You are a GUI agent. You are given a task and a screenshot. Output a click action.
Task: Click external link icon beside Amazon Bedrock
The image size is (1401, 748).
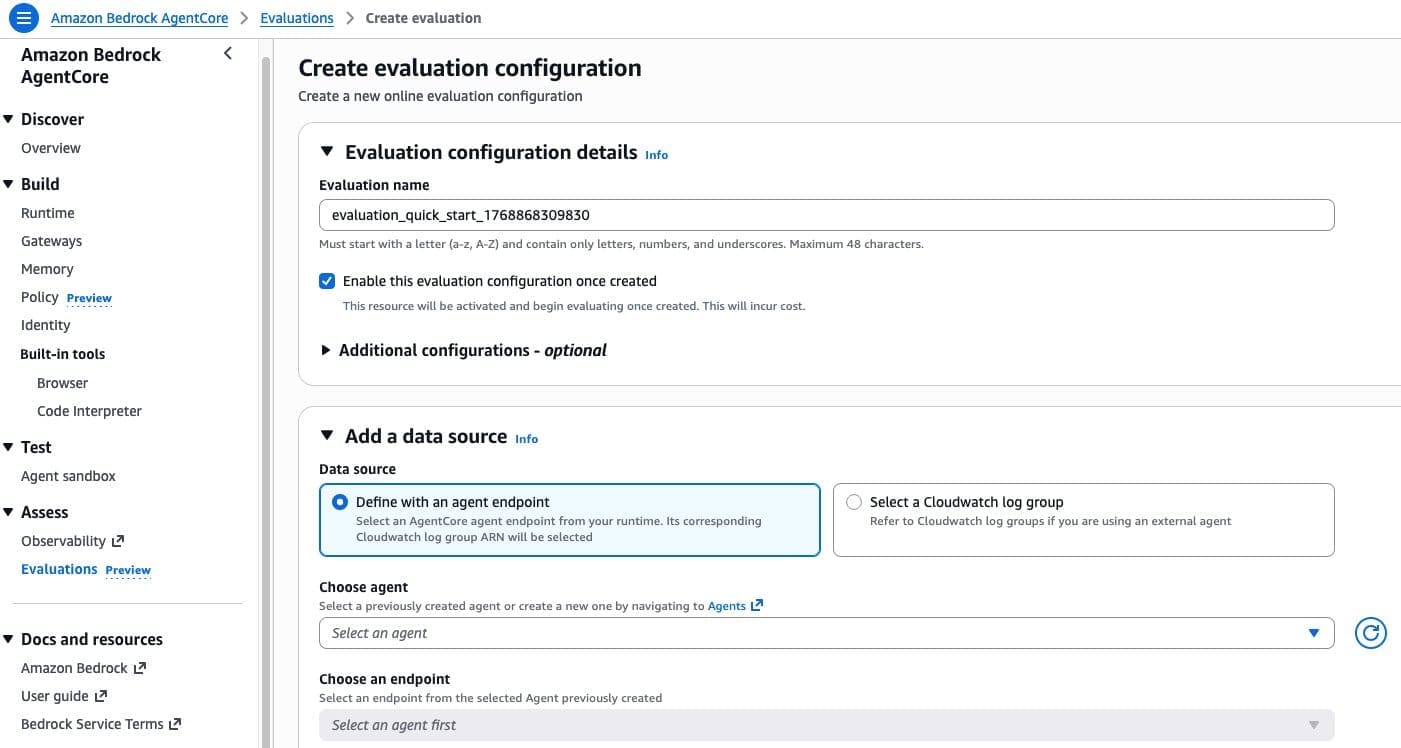click(140, 668)
